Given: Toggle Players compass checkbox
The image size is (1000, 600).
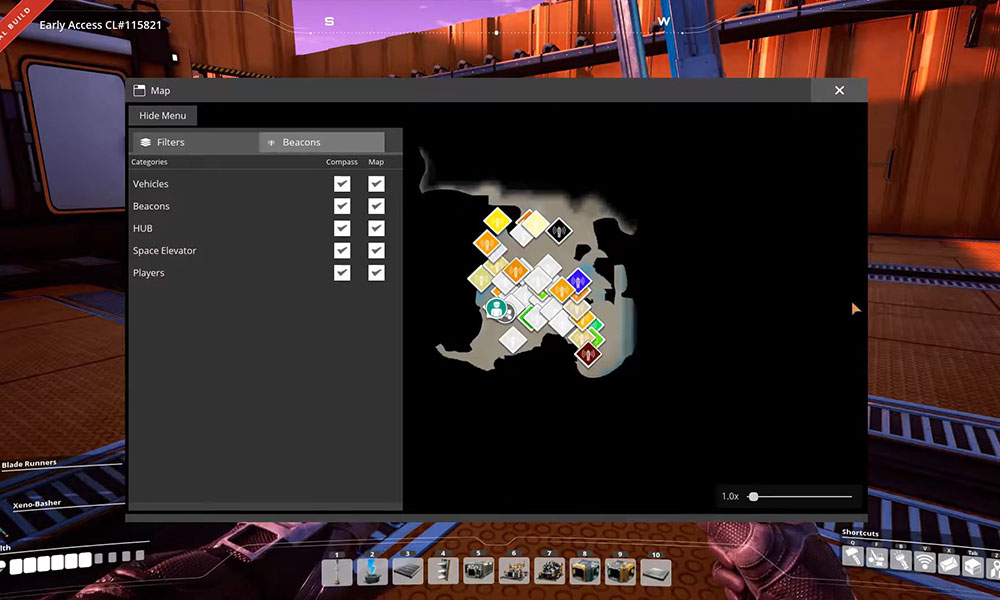Looking at the screenshot, I should [x=342, y=273].
